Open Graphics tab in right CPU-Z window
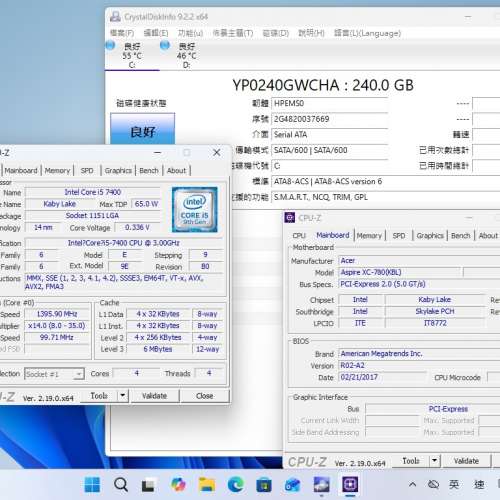This screenshot has height=500, width=500. [430, 235]
